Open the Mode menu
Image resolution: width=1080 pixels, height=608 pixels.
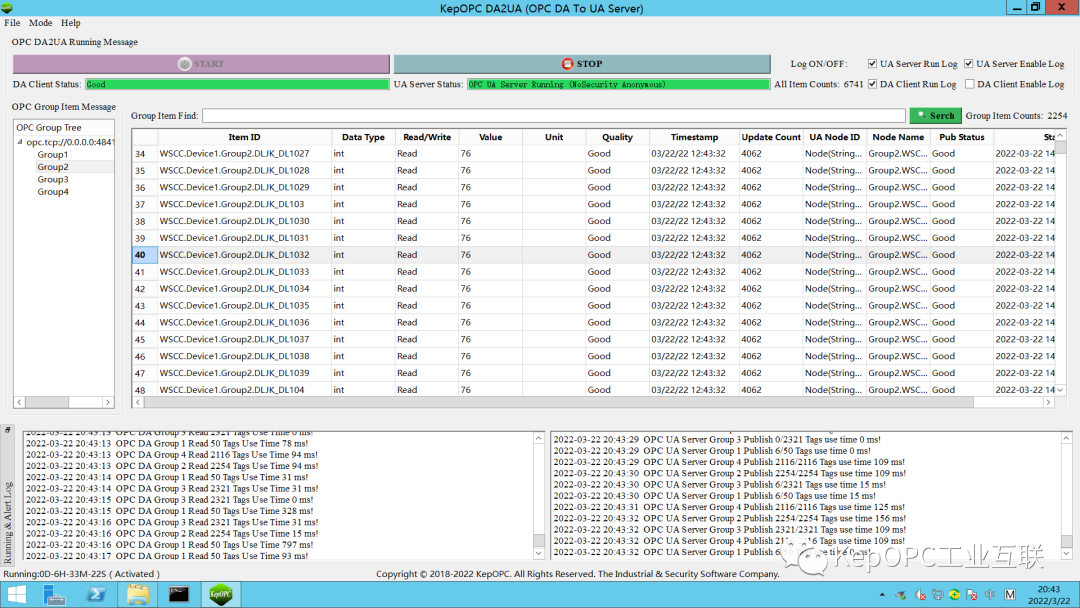(x=40, y=23)
